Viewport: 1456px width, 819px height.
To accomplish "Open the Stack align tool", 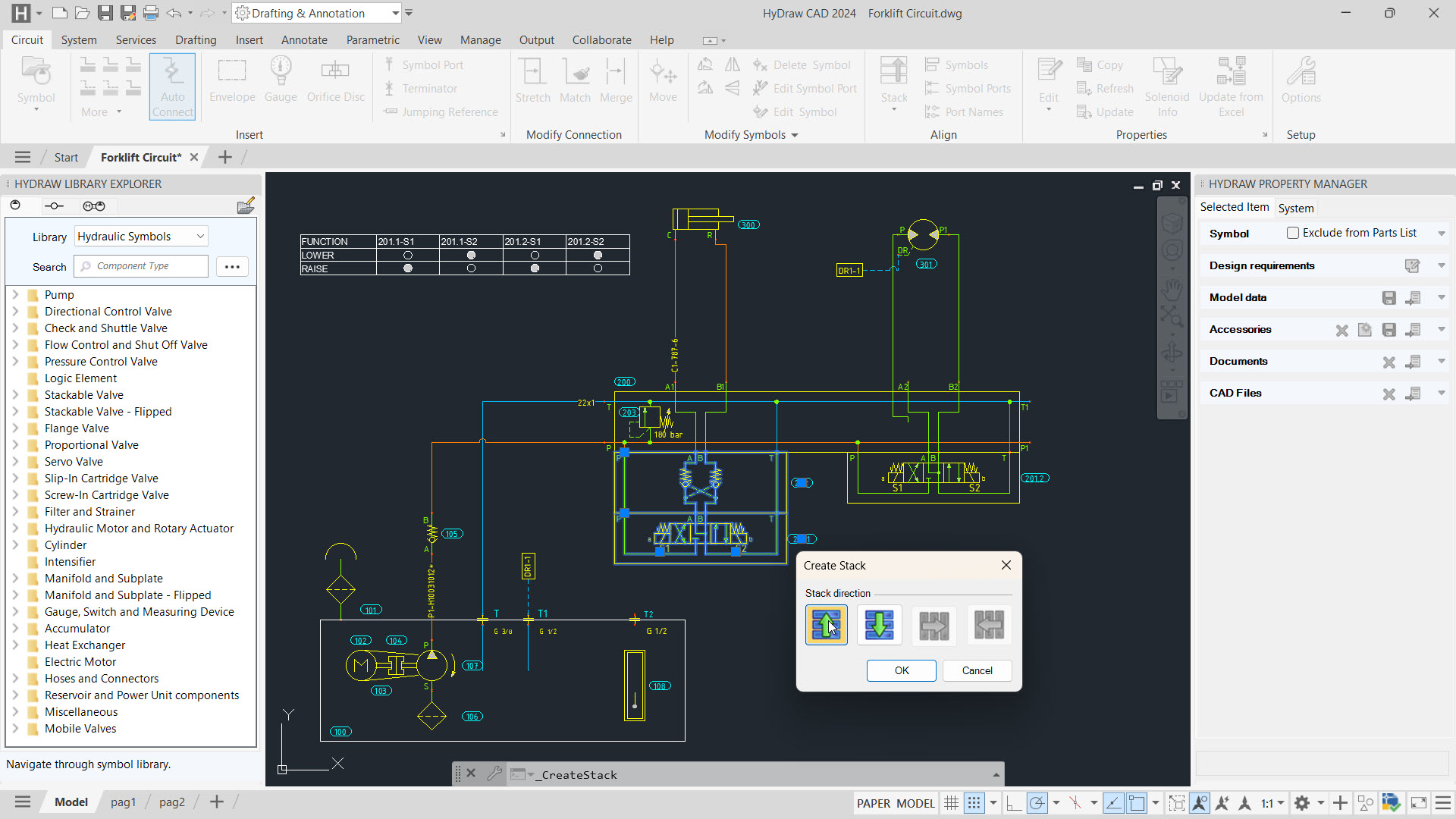I will (x=894, y=85).
